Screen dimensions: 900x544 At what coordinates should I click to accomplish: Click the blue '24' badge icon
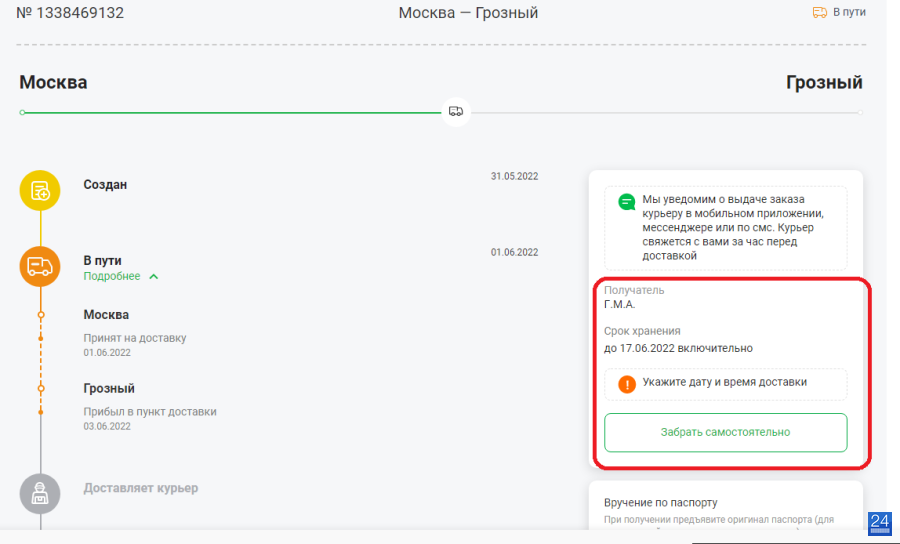[x=879, y=523]
